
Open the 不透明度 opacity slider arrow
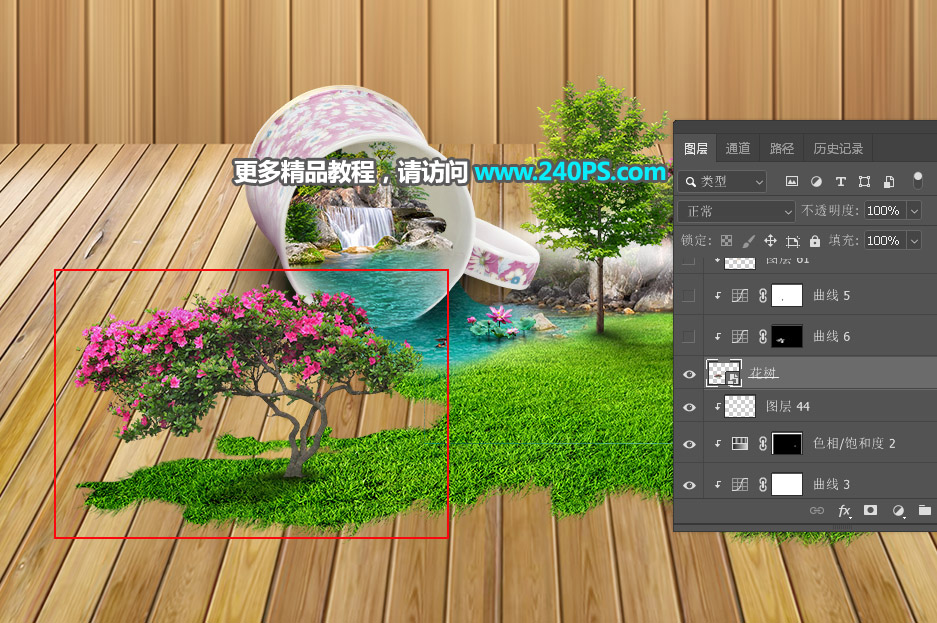point(914,211)
